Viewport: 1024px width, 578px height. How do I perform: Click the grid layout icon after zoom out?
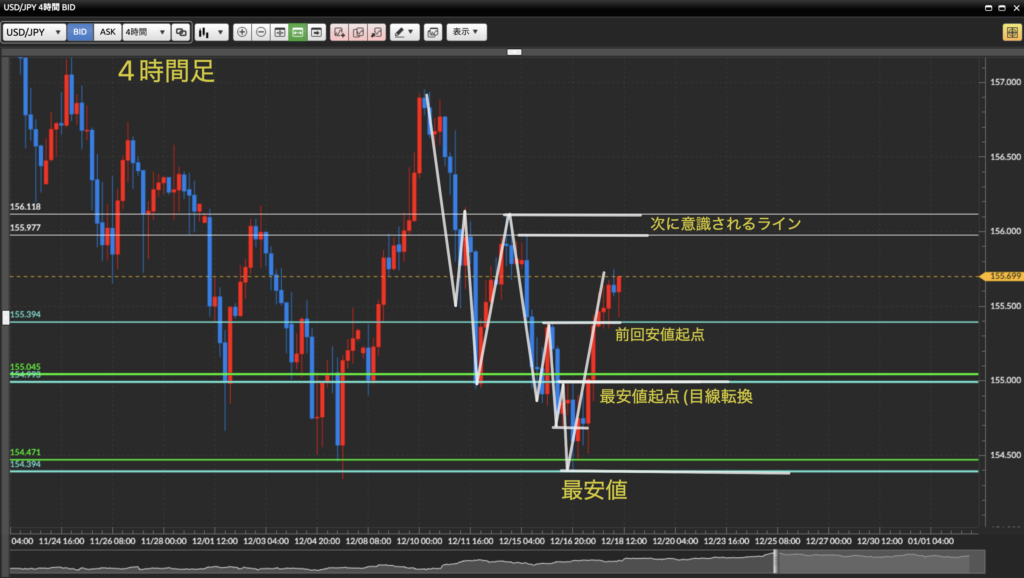pyautogui.click(x=280, y=32)
